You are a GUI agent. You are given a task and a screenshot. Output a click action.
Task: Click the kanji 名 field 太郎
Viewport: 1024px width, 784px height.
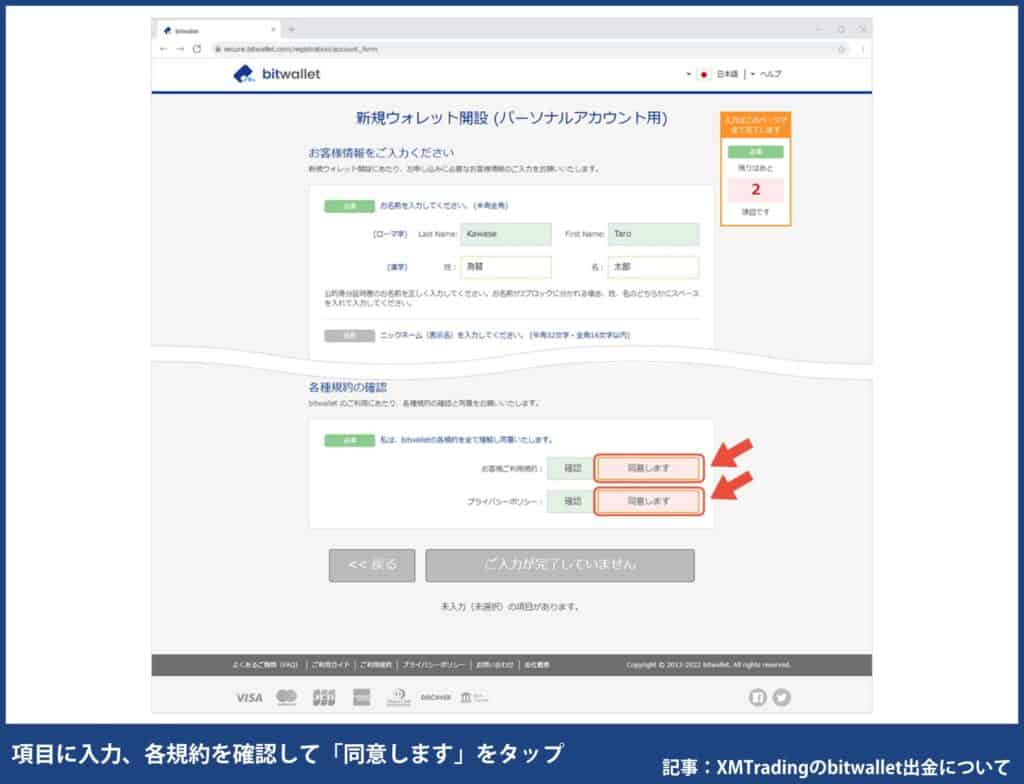pyautogui.click(x=654, y=267)
